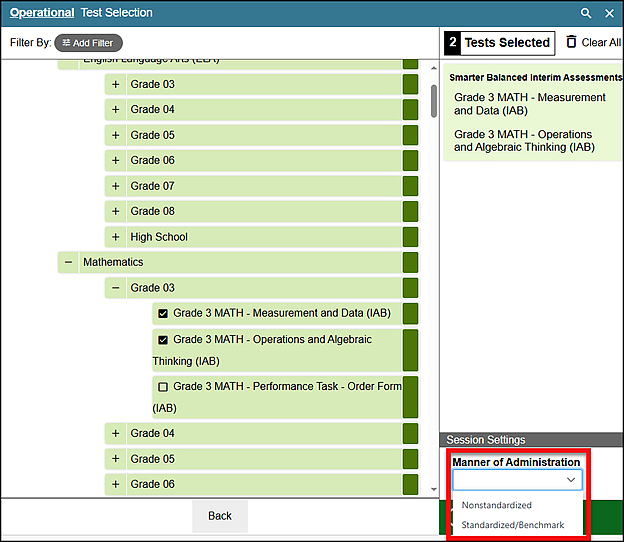Viewport: 624px width, 542px height.
Task: Expand Grade 05 in the ELA section
Action: (115, 135)
